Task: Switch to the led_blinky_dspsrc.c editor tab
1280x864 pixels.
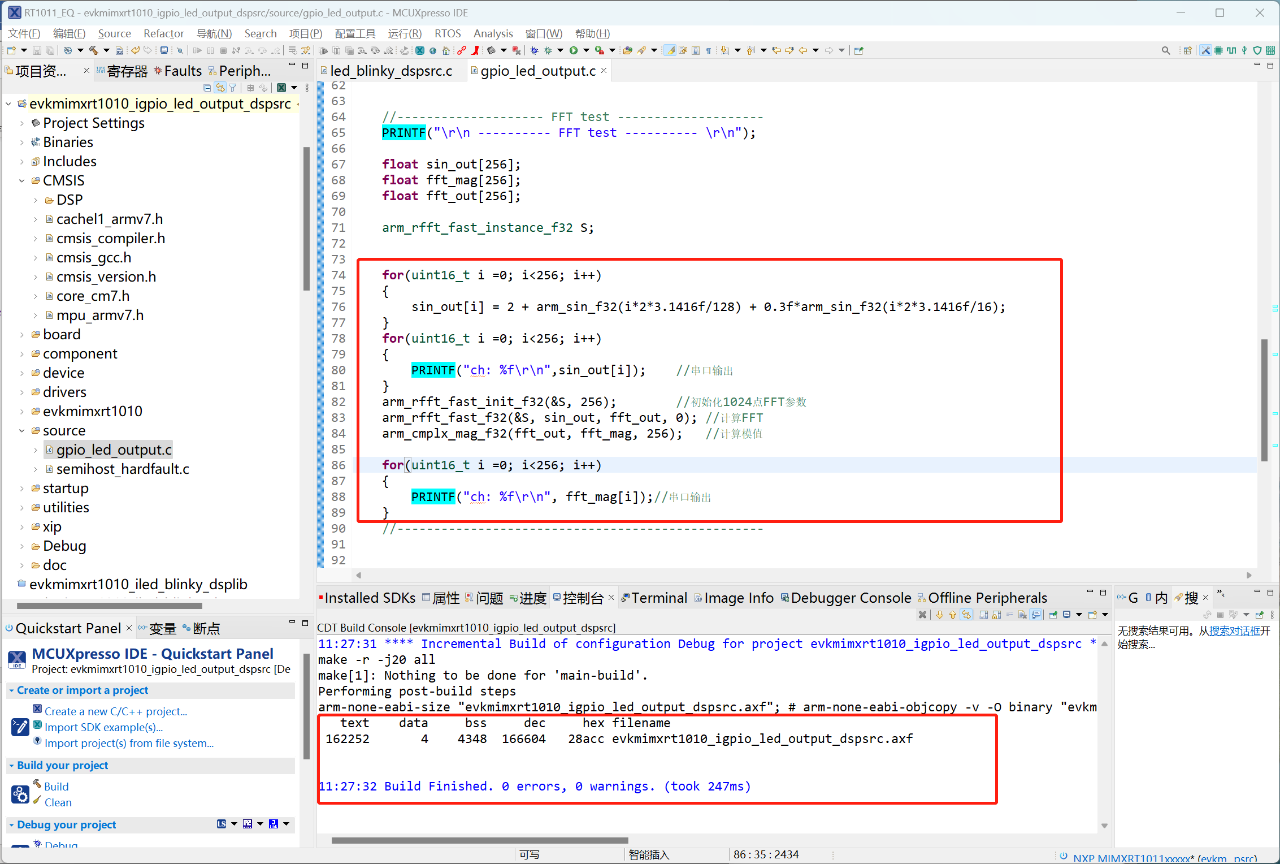Action: tap(390, 70)
